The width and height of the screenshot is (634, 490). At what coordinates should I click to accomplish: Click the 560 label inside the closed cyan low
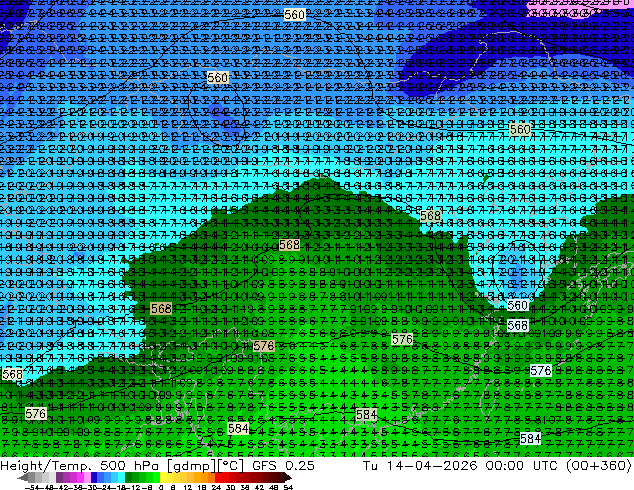tap(518, 306)
